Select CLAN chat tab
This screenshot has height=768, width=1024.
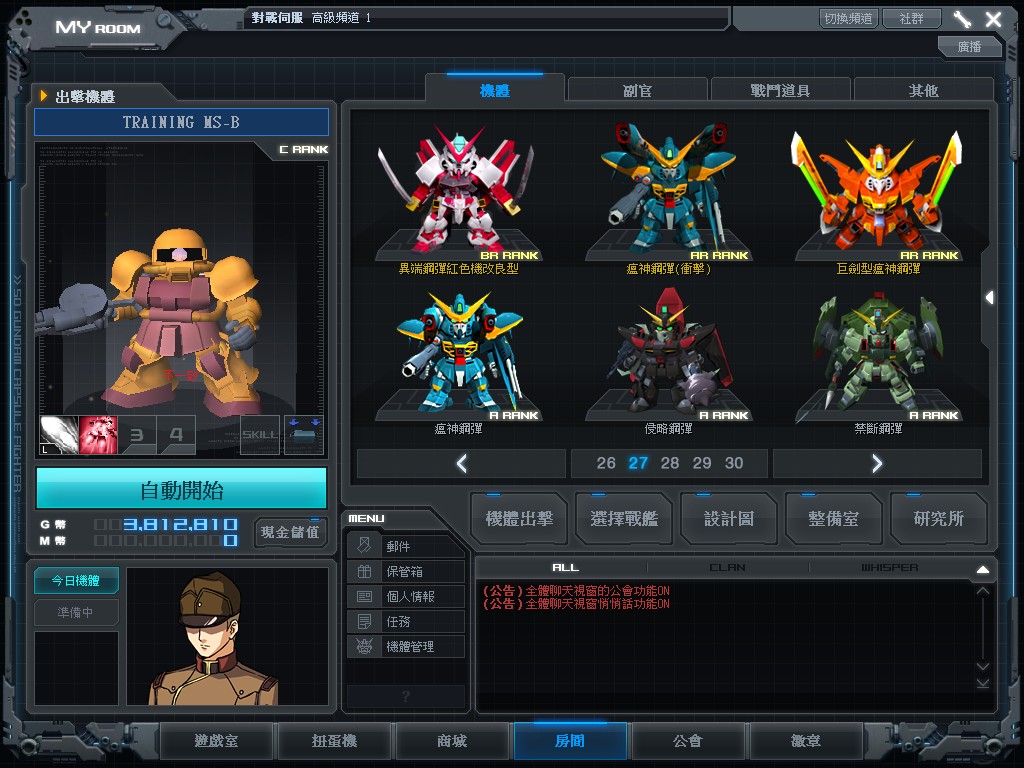coord(728,568)
